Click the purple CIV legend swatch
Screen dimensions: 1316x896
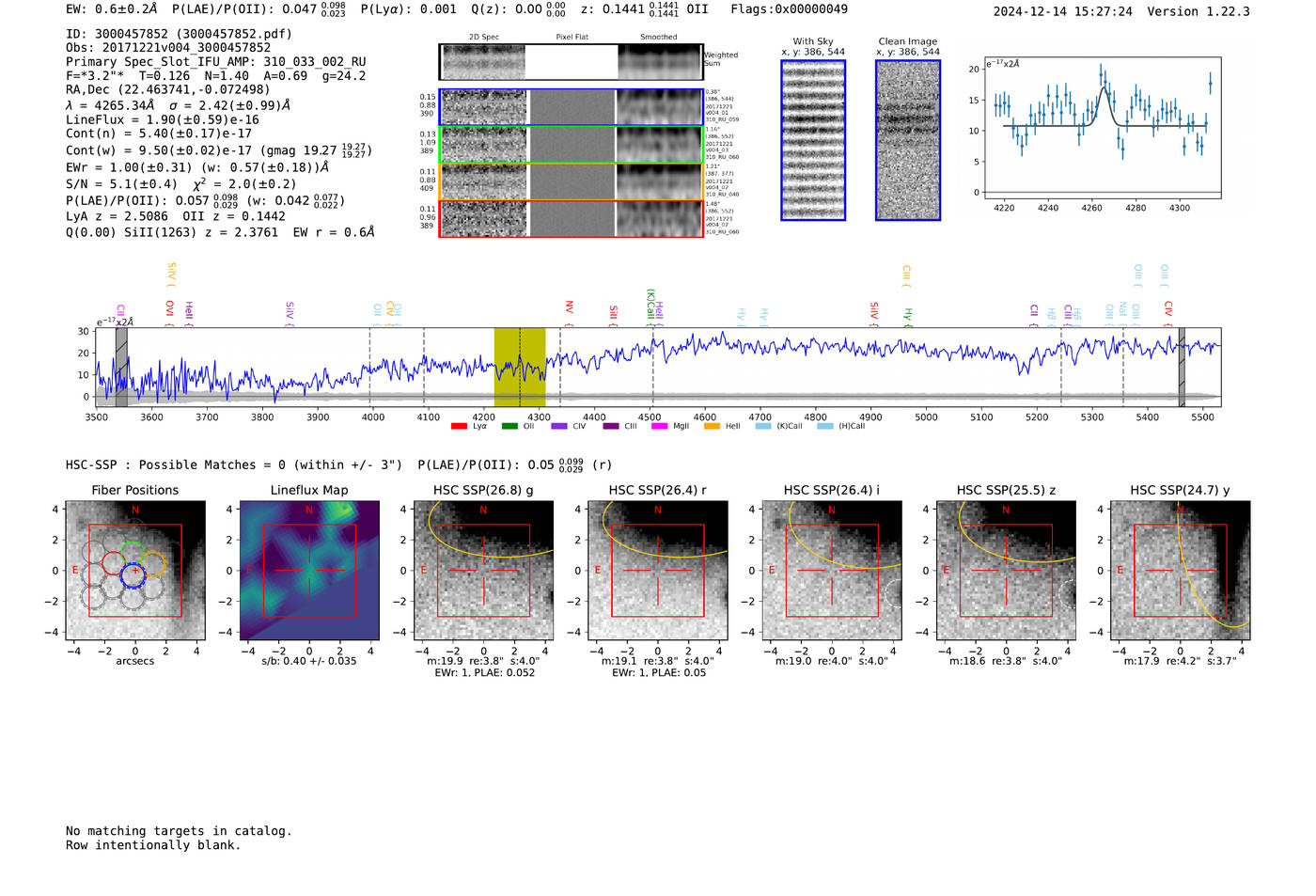[x=559, y=427]
